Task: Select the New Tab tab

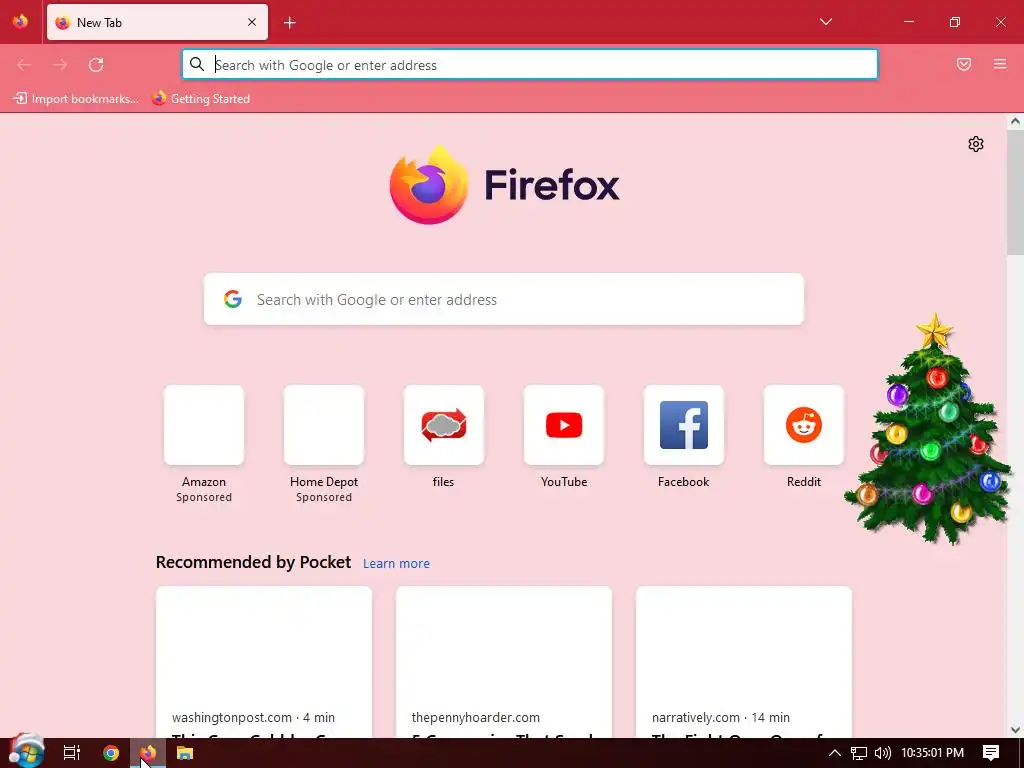Action: [157, 22]
